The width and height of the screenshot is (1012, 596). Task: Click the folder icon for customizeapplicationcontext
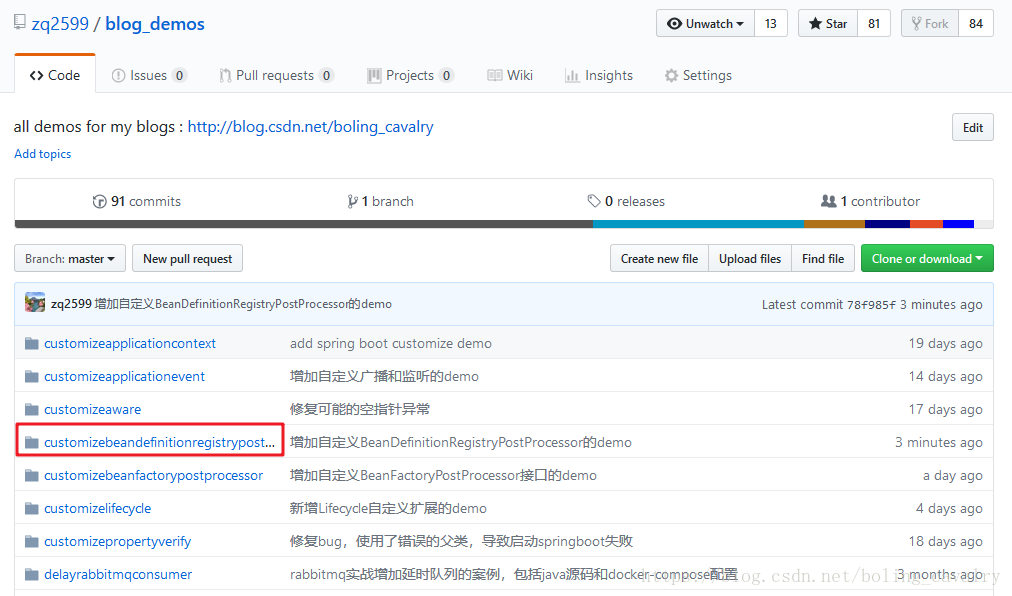click(x=32, y=343)
